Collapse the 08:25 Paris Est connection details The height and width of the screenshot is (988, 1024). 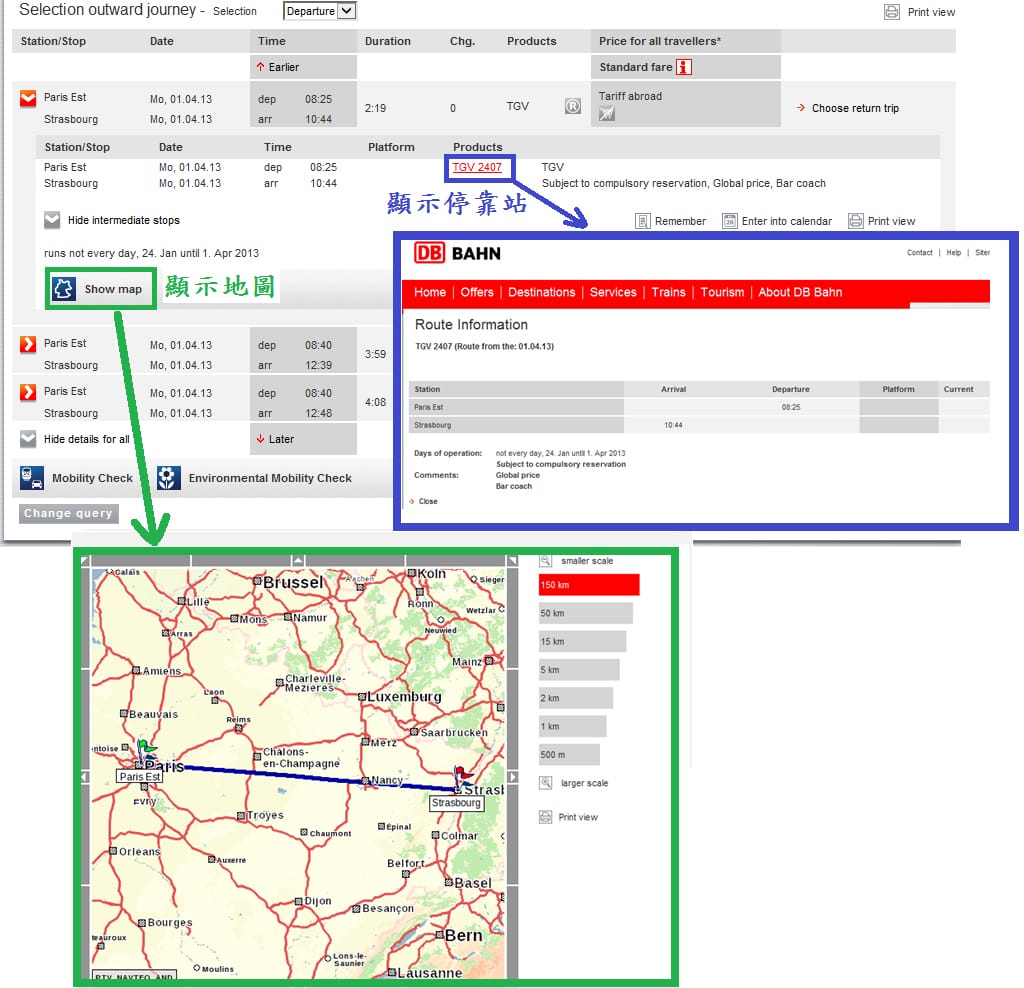[x=28, y=99]
